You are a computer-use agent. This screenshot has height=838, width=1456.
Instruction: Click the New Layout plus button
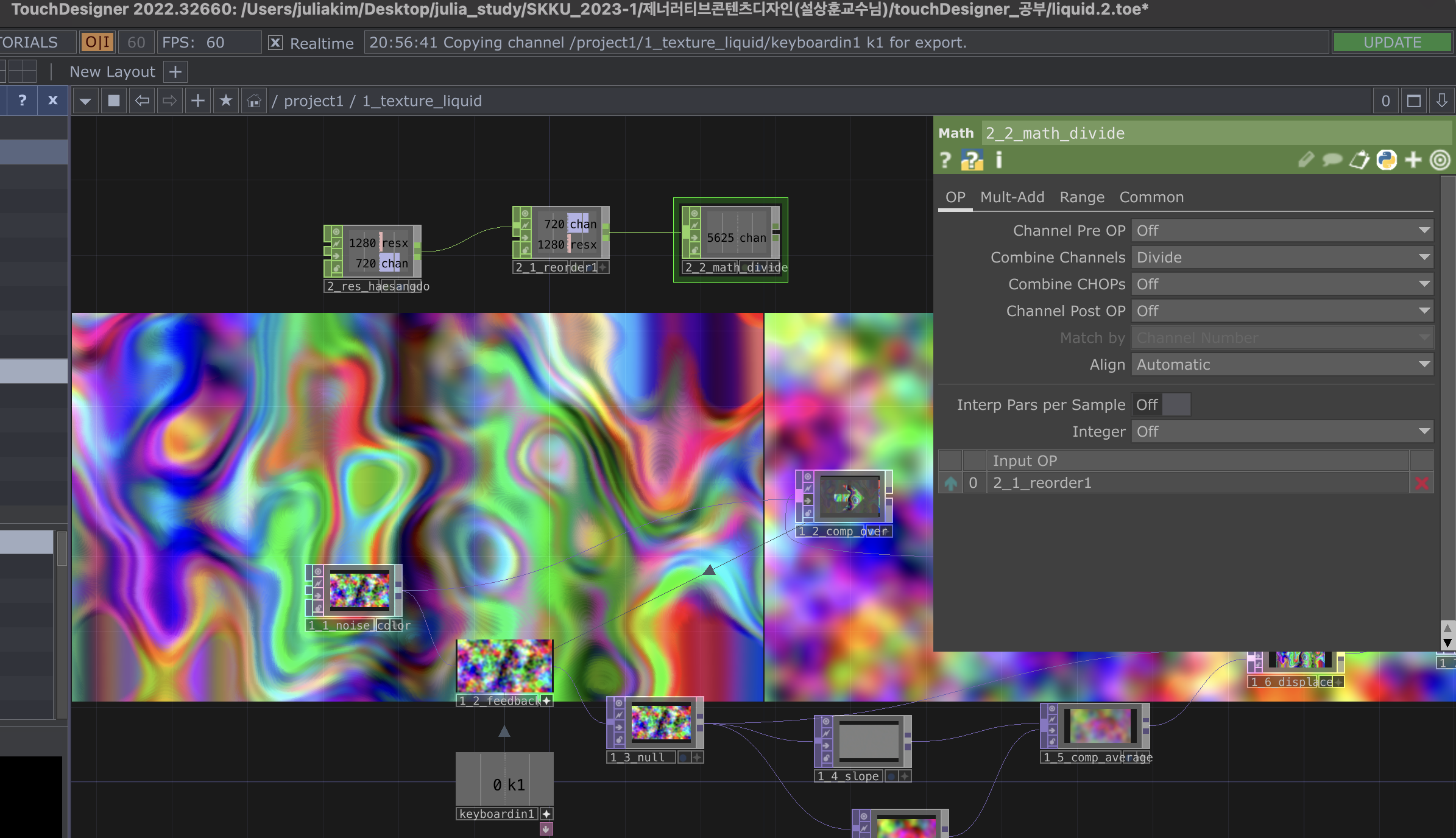point(175,72)
